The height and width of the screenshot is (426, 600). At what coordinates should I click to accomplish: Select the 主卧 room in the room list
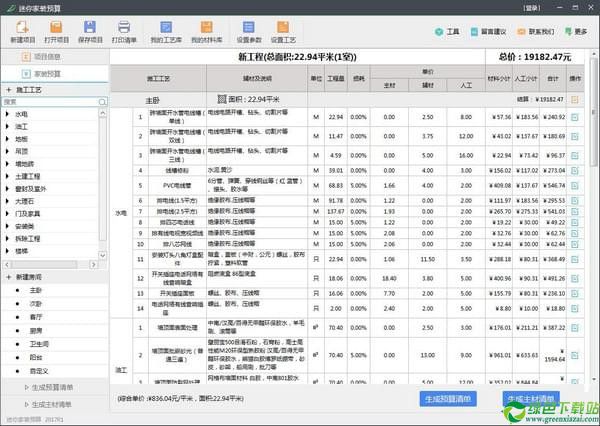pos(36,290)
